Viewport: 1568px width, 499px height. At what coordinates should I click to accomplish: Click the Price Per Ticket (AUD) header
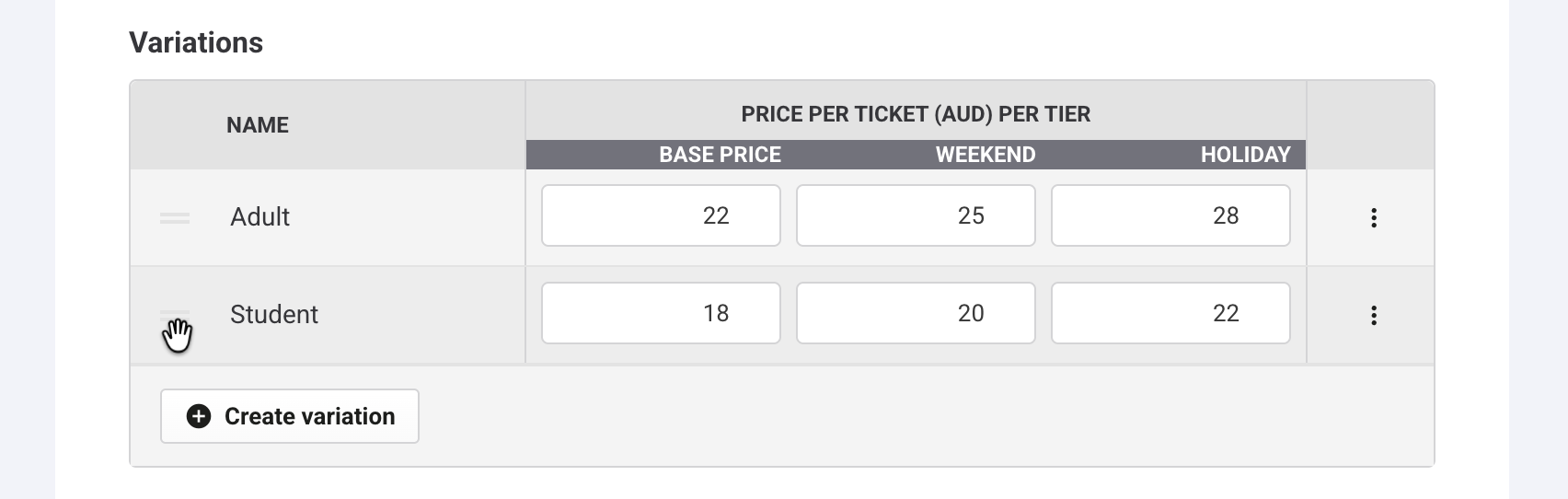(916, 114)
